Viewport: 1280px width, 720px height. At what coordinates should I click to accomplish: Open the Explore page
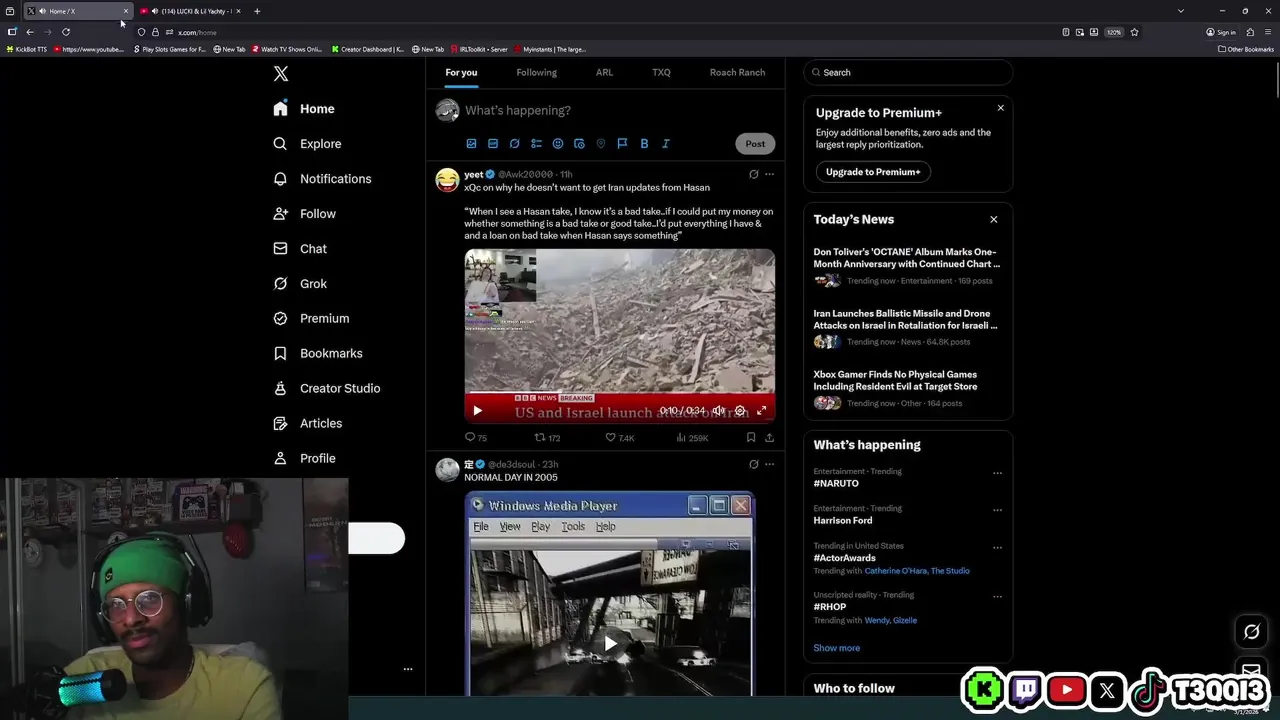(x=308, y=144)
